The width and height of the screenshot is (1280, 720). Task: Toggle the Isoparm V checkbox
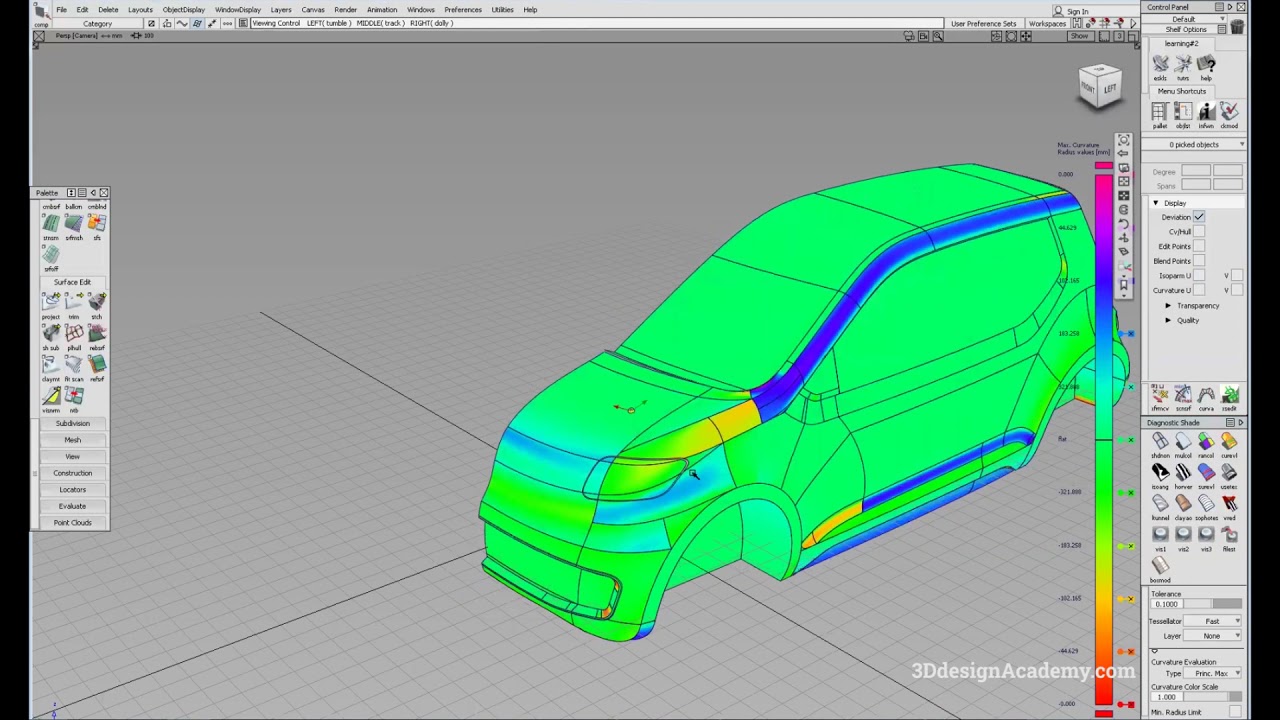pyautogui.click(x=1237, y=275)
